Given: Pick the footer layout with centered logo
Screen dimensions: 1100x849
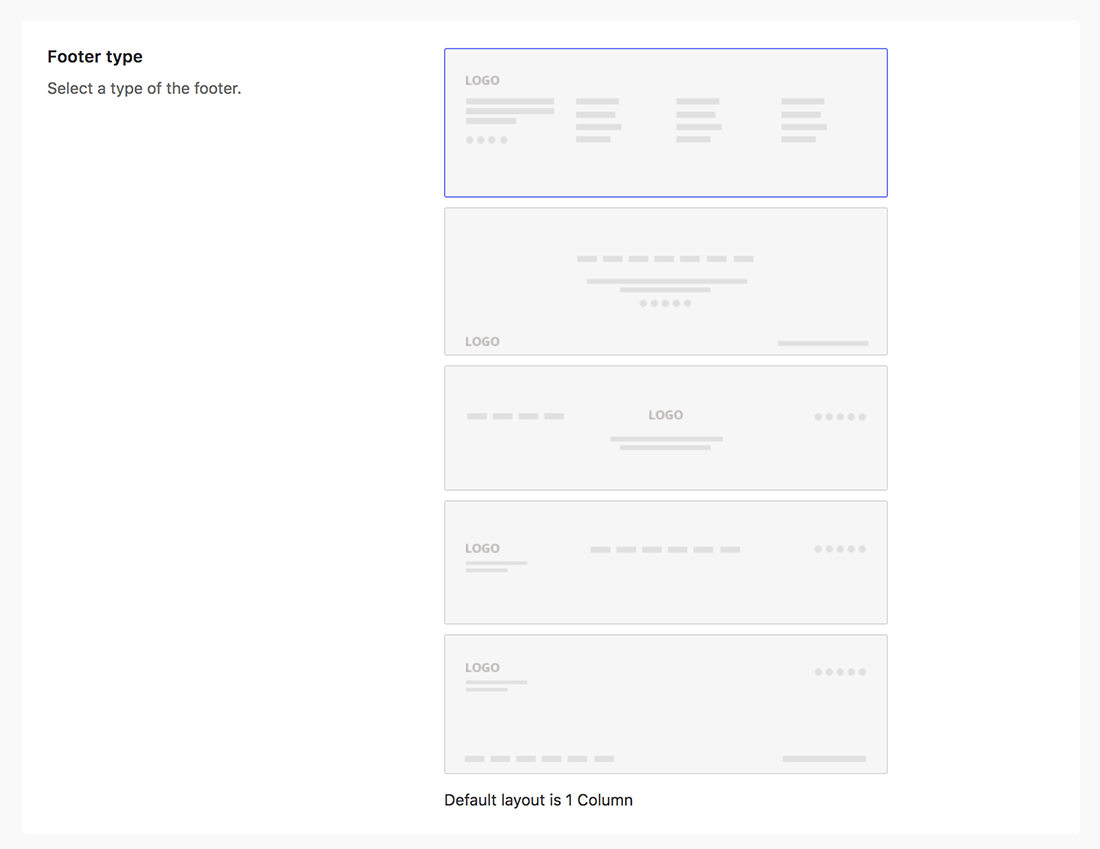Looking at the screenshot, I should click(666, 428).
